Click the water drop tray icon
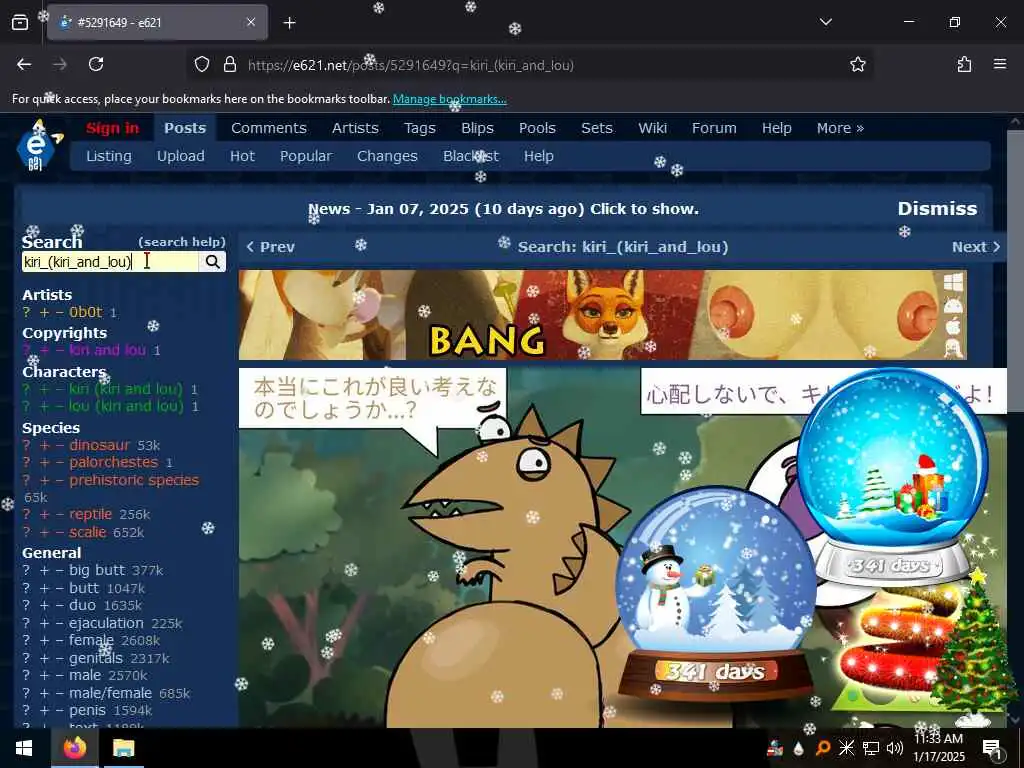Screen dimensions: 1024x768 pos(798,748)
